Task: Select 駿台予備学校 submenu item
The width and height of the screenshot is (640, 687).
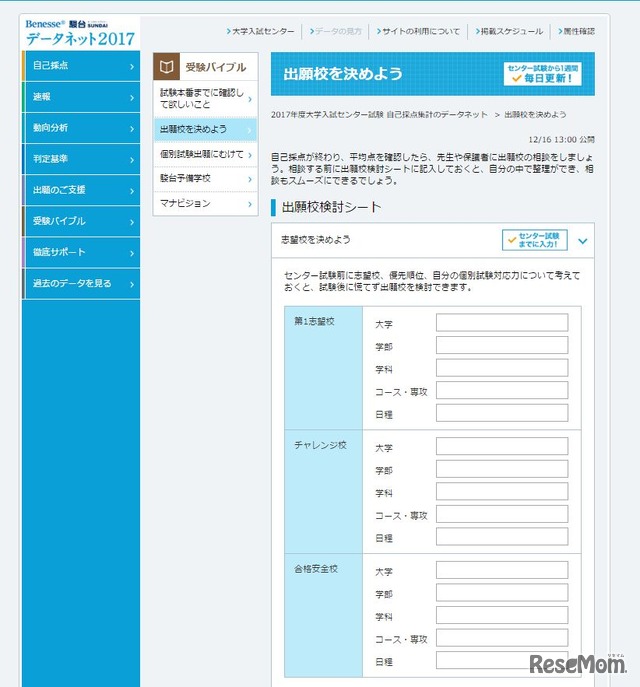Action: [x=205, y=179]
